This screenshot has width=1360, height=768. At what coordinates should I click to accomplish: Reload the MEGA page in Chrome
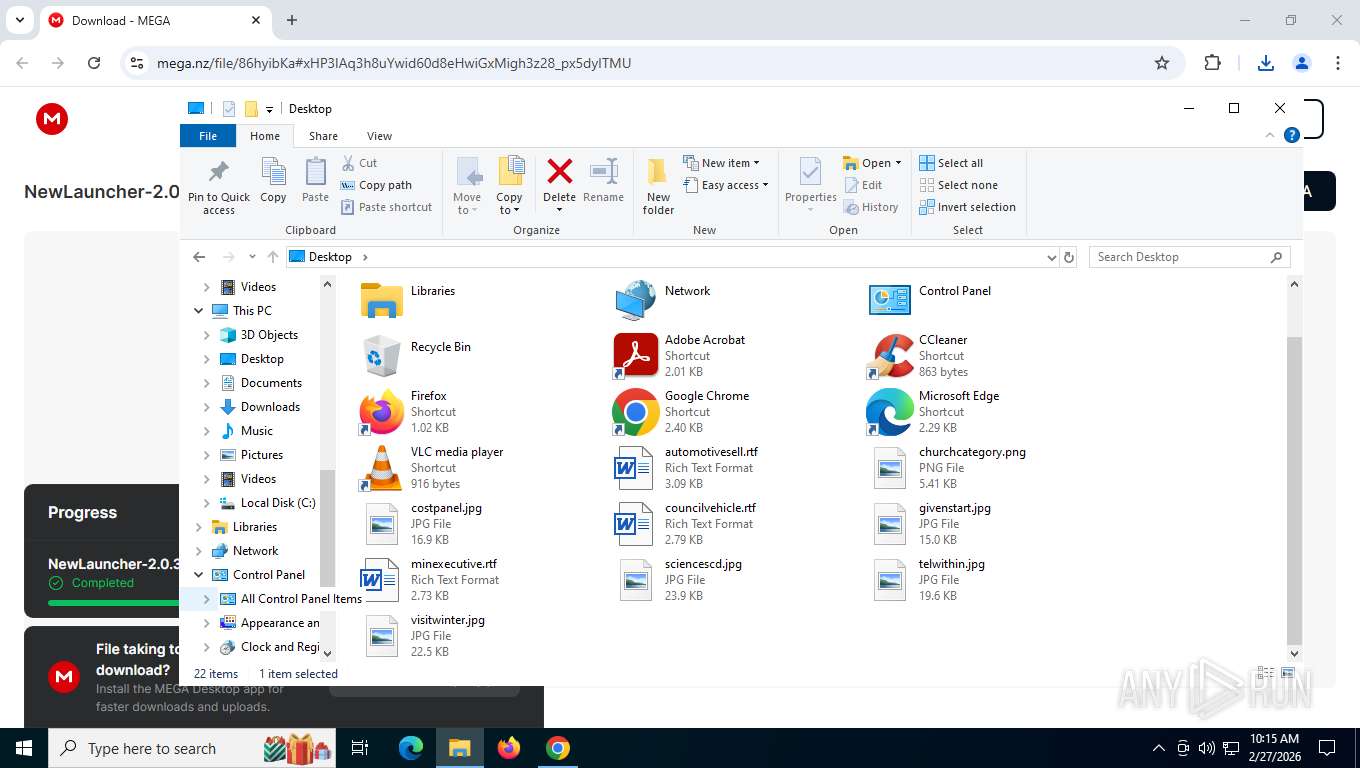coord(94,63)
